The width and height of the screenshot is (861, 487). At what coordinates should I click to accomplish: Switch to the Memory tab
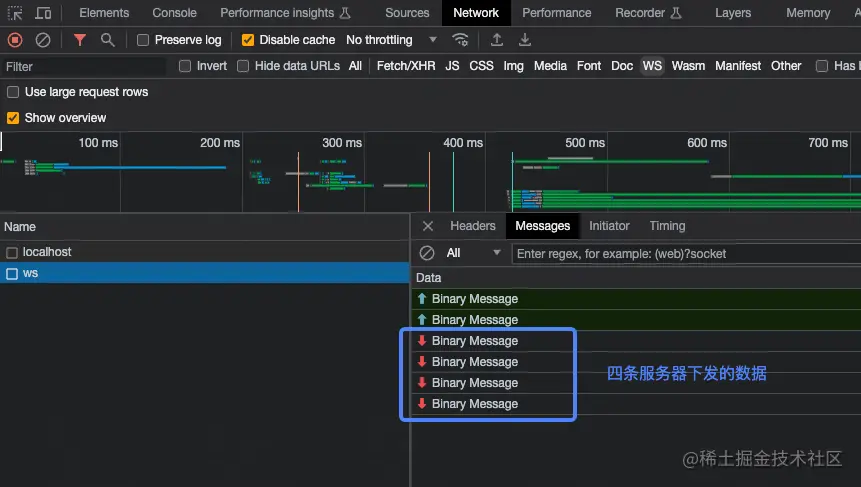808,13
